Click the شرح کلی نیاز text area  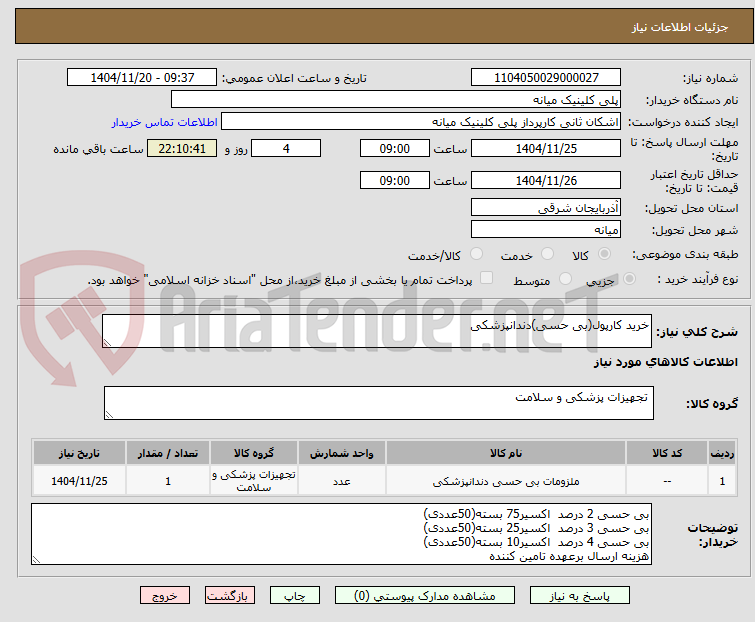(377, 331)
